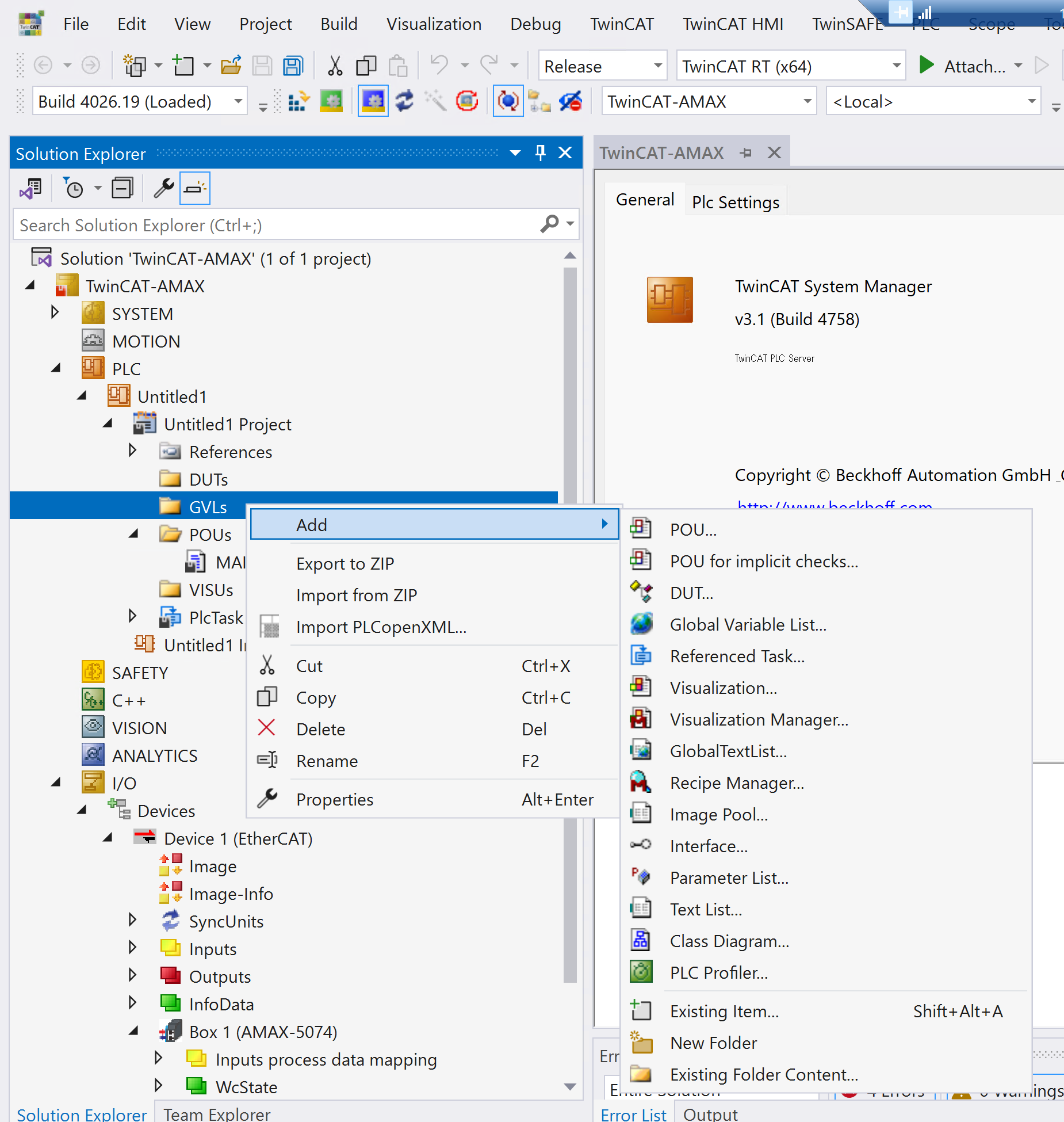The height and width of the screenshot is (1122, 1064).
Task: Toggle Show Online Data button
Action: [508, 101]
